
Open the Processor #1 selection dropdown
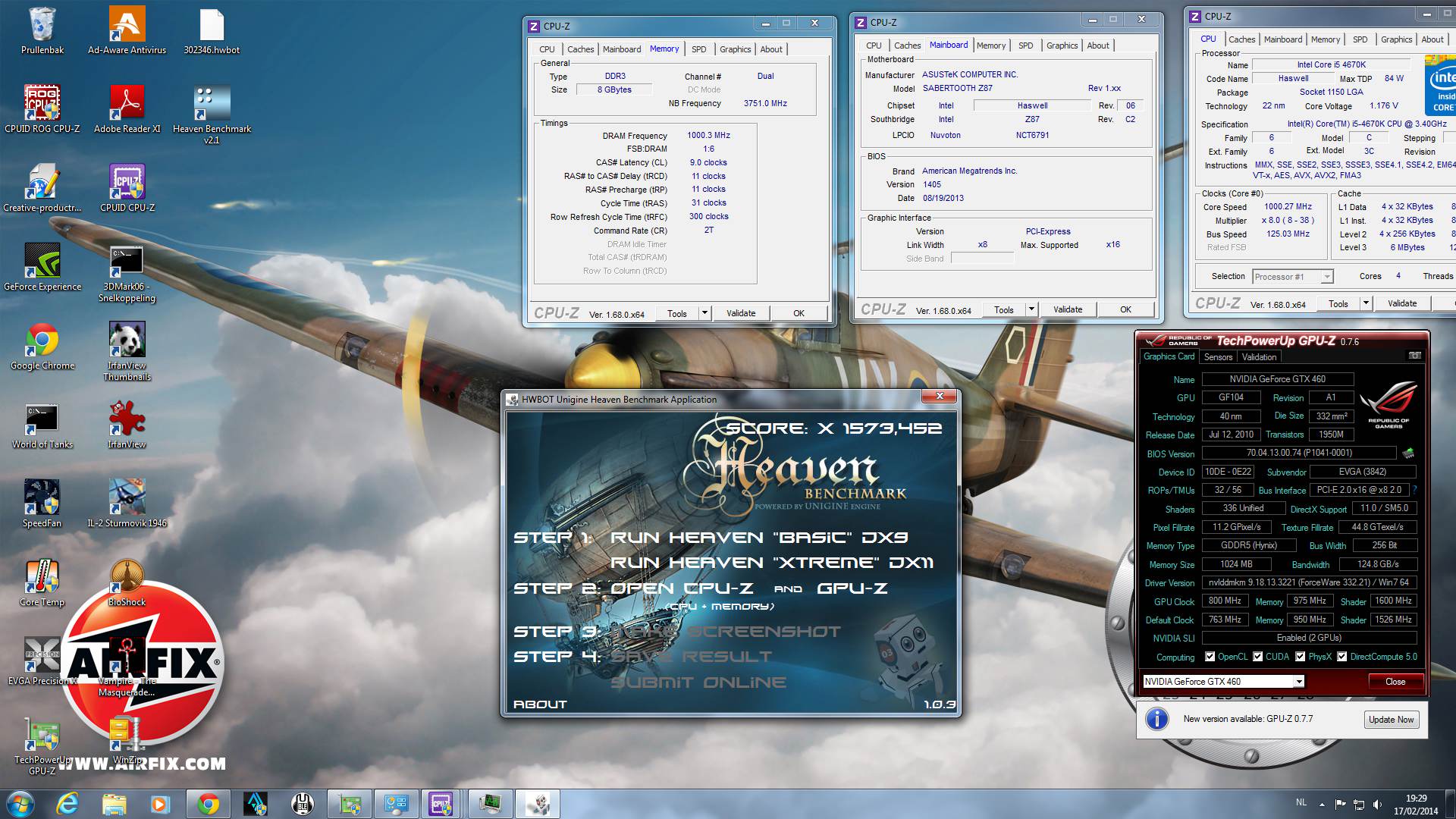pos(1327,277)
